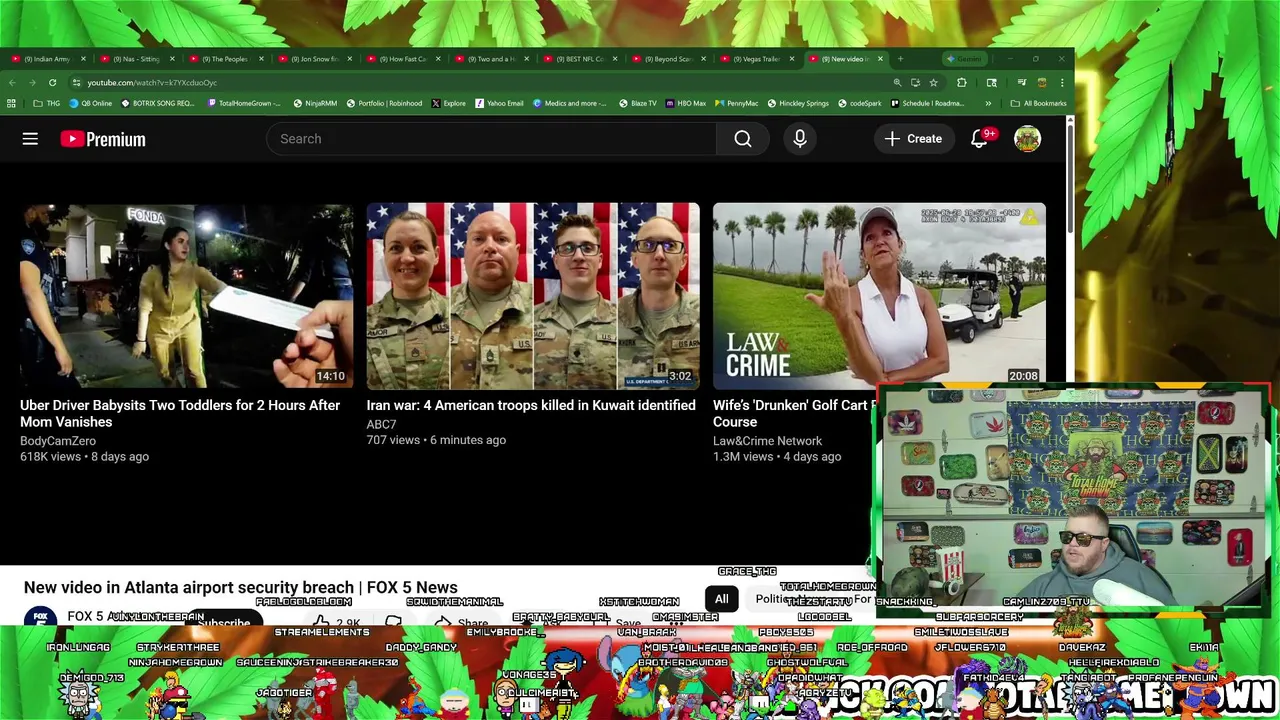The image size is (1280, 720).
Task: Click the search magnifier button
Action: tap(743, 139)
